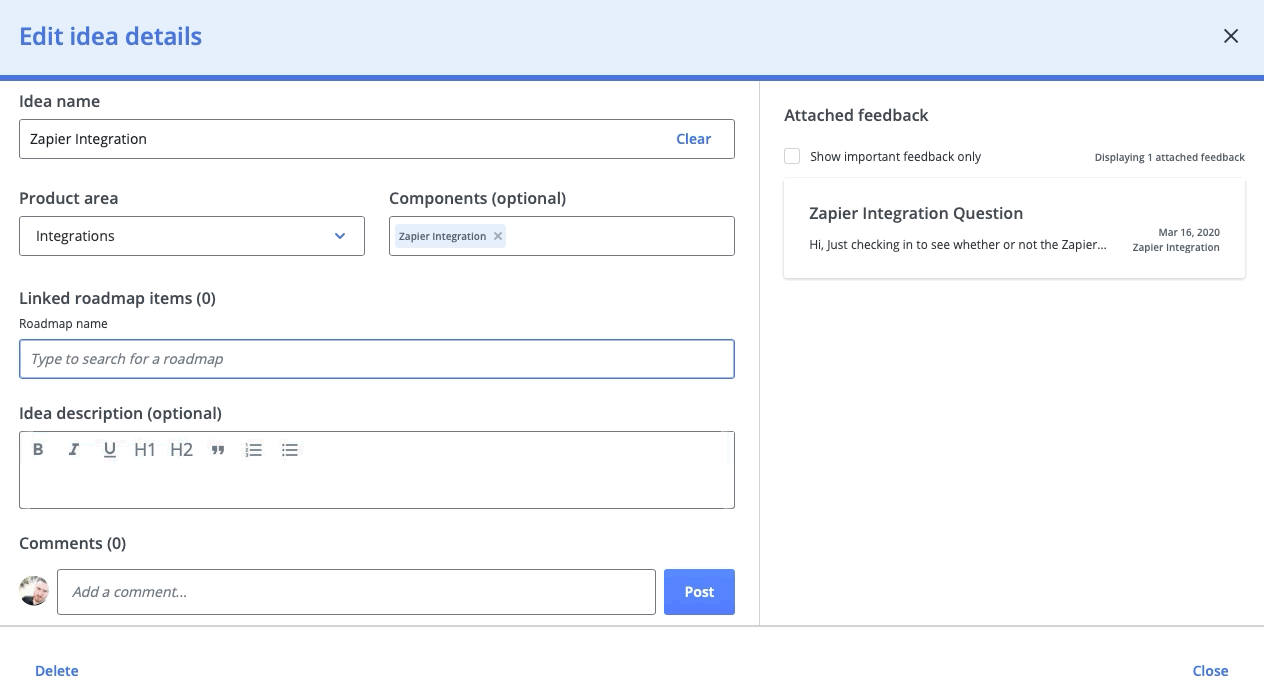Screen dimensions: 1264x700
Task: Apply bold formatting in description editor
Action: click(38, 450)
